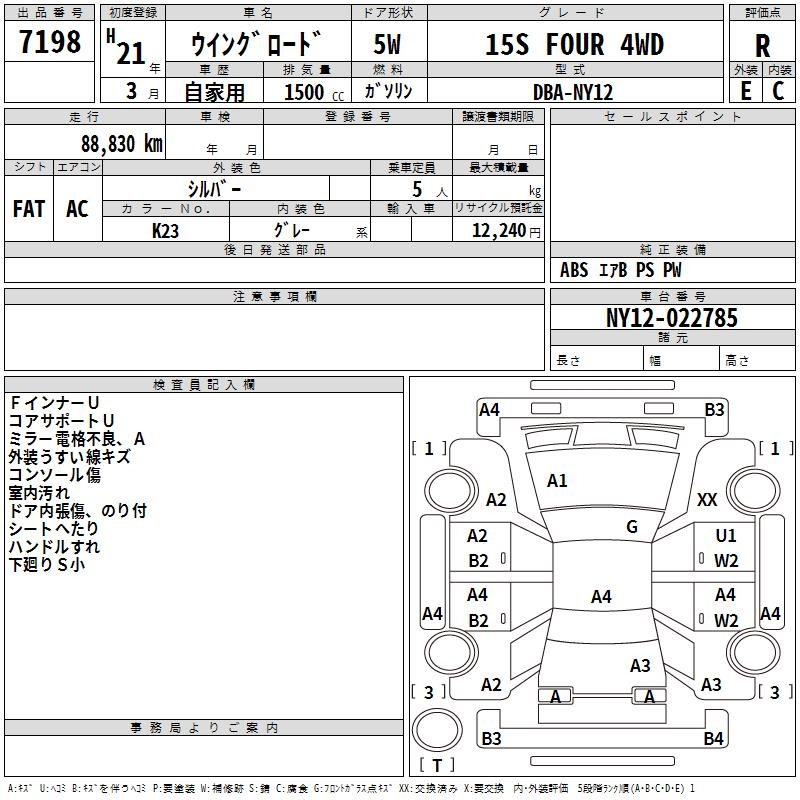The image size is (800, 800).
Task: Select the B4 mark at the rear bumper corner
Action: pos(712,739)
